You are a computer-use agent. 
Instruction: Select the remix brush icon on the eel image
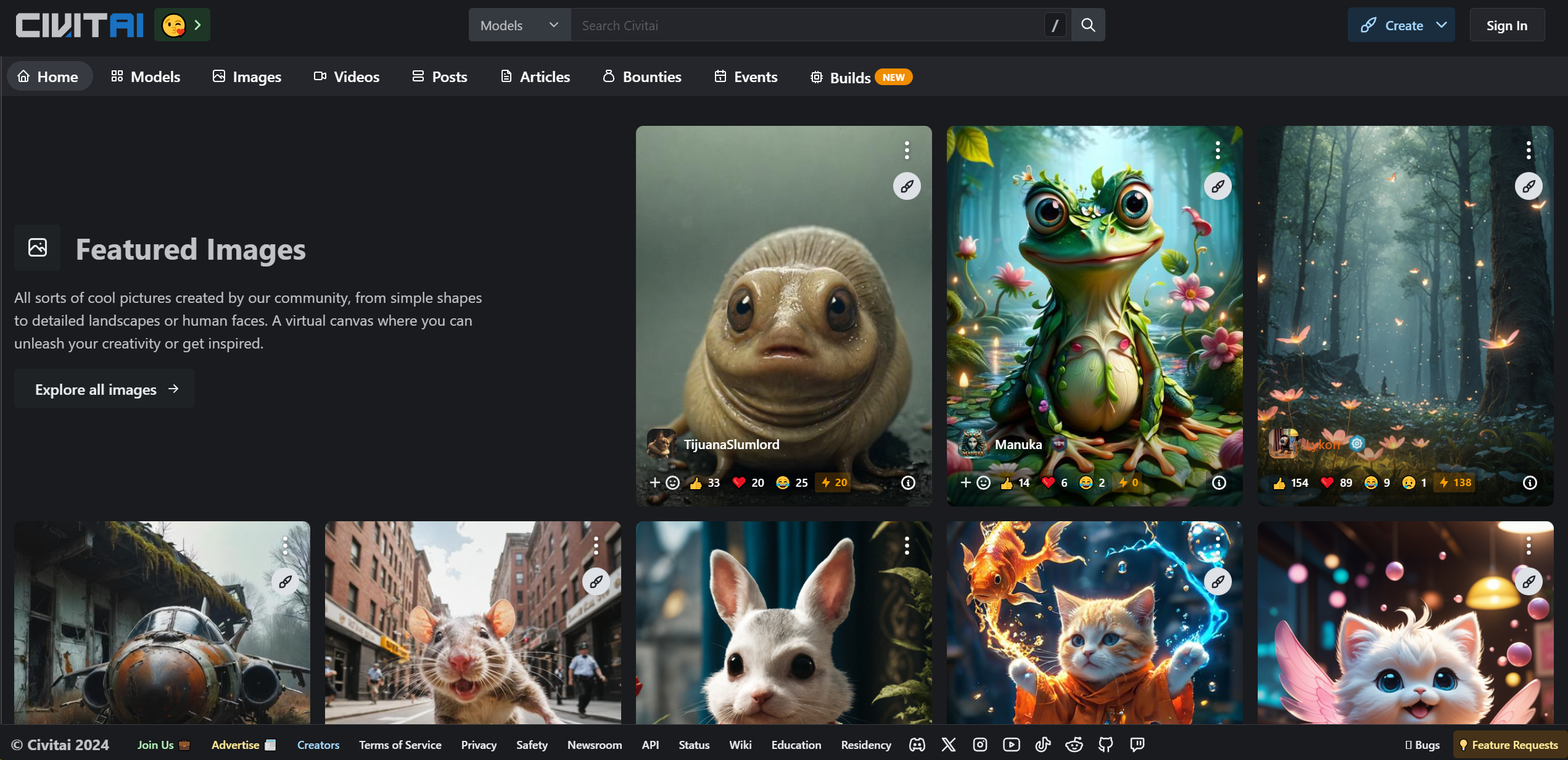pyautogui.click(x=906, y=186)
